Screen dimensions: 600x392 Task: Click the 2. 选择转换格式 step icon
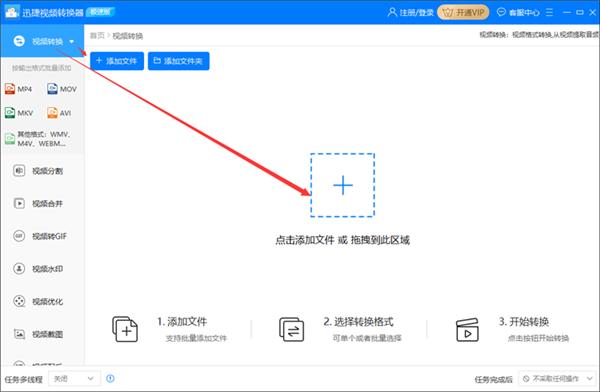(x=292, y=329)
